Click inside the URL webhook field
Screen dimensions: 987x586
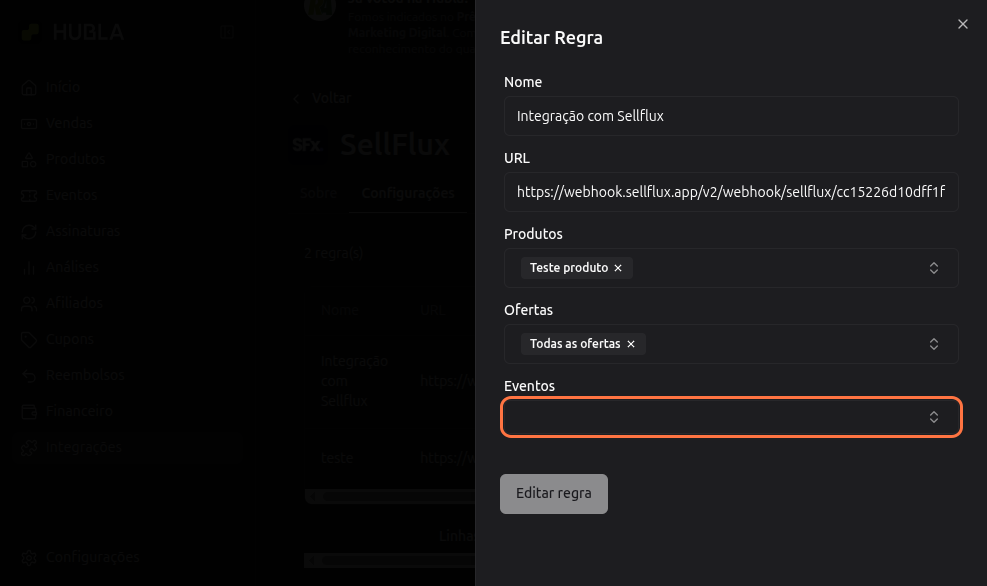(x=730, y=192)
